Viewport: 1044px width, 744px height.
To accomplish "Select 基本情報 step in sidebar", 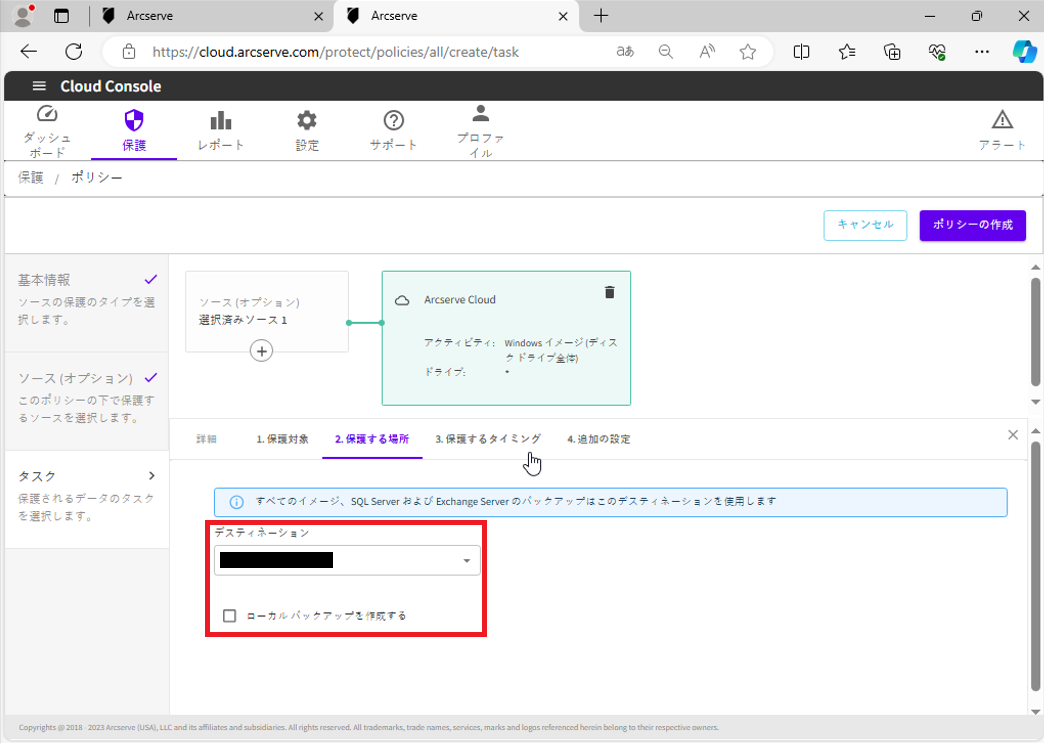I will pyautogui.click(x=45, y=280).
